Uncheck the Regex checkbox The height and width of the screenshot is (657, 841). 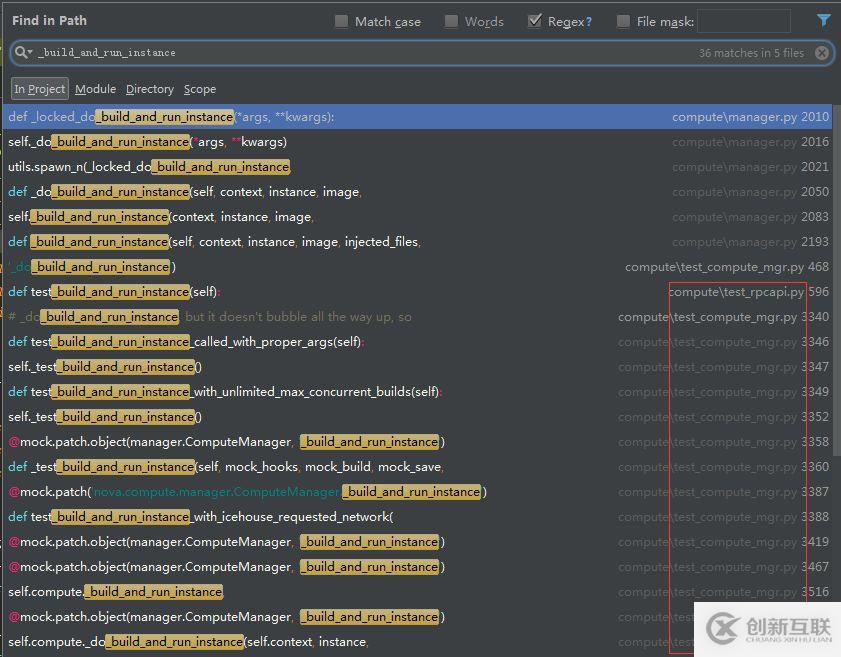click(535, 21)
